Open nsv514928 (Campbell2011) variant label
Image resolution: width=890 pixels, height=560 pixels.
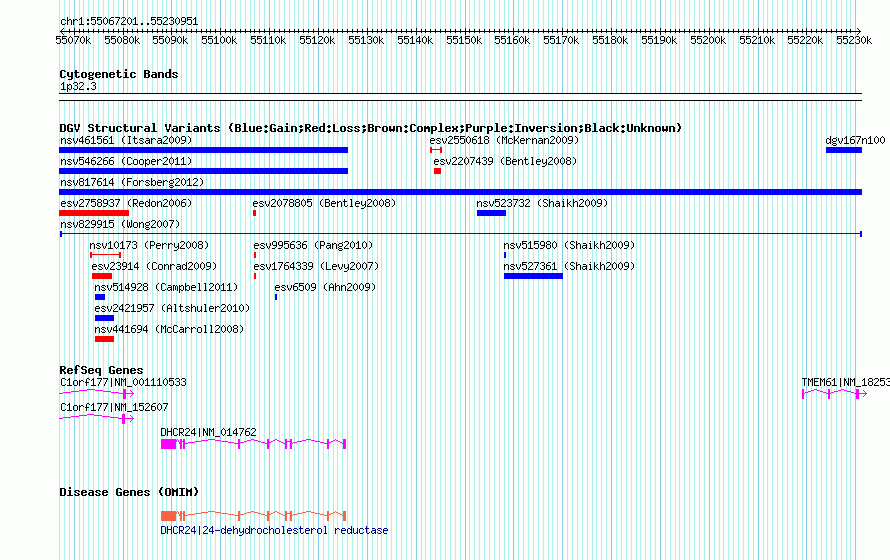[166, 287]
